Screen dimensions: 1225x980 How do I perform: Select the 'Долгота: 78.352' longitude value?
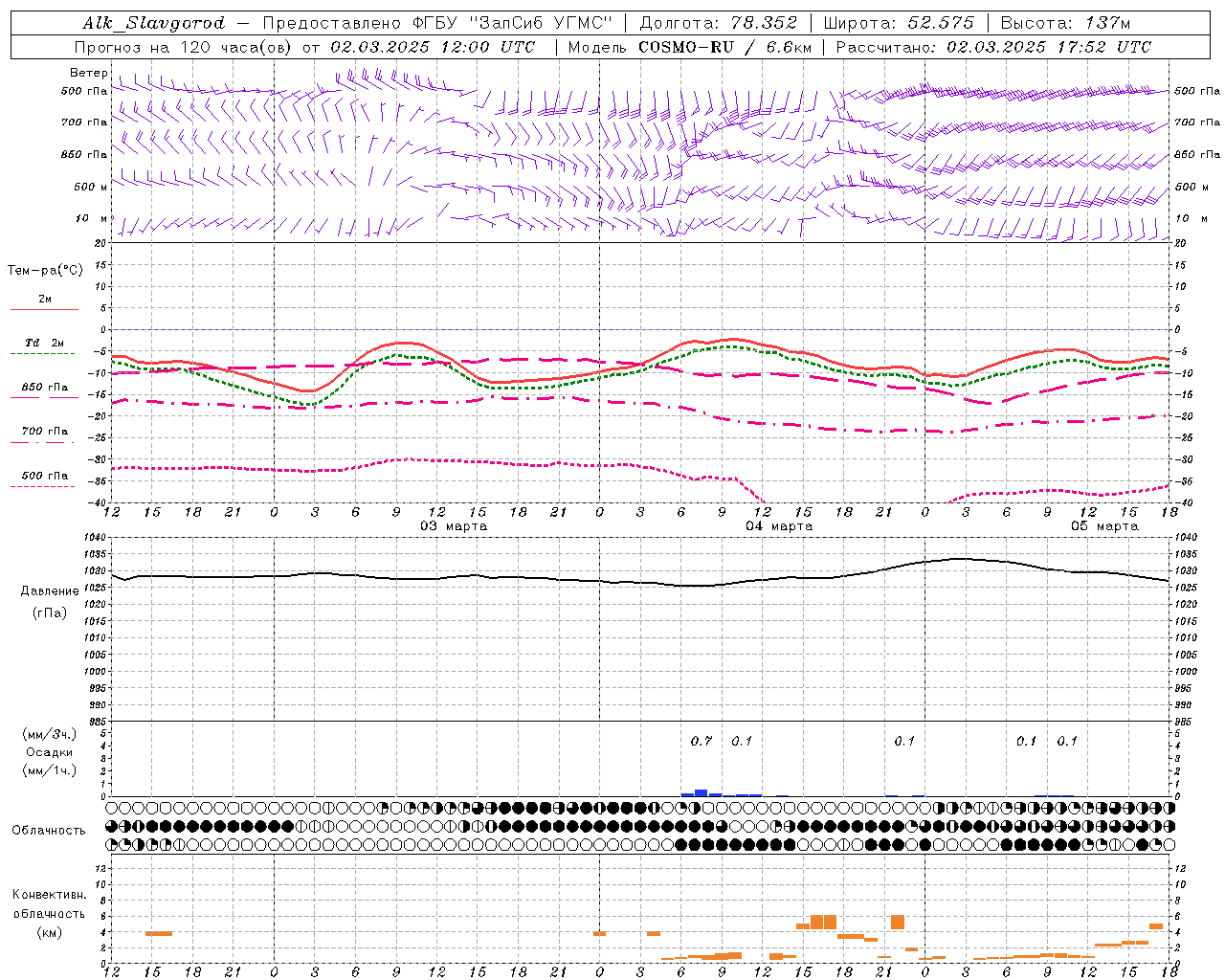(718, 23)
